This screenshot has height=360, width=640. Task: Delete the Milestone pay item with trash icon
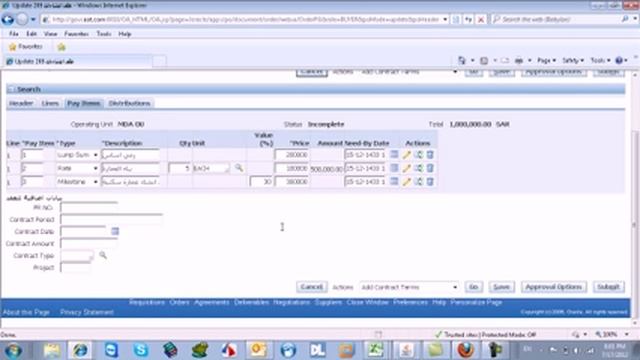(430, 182)
